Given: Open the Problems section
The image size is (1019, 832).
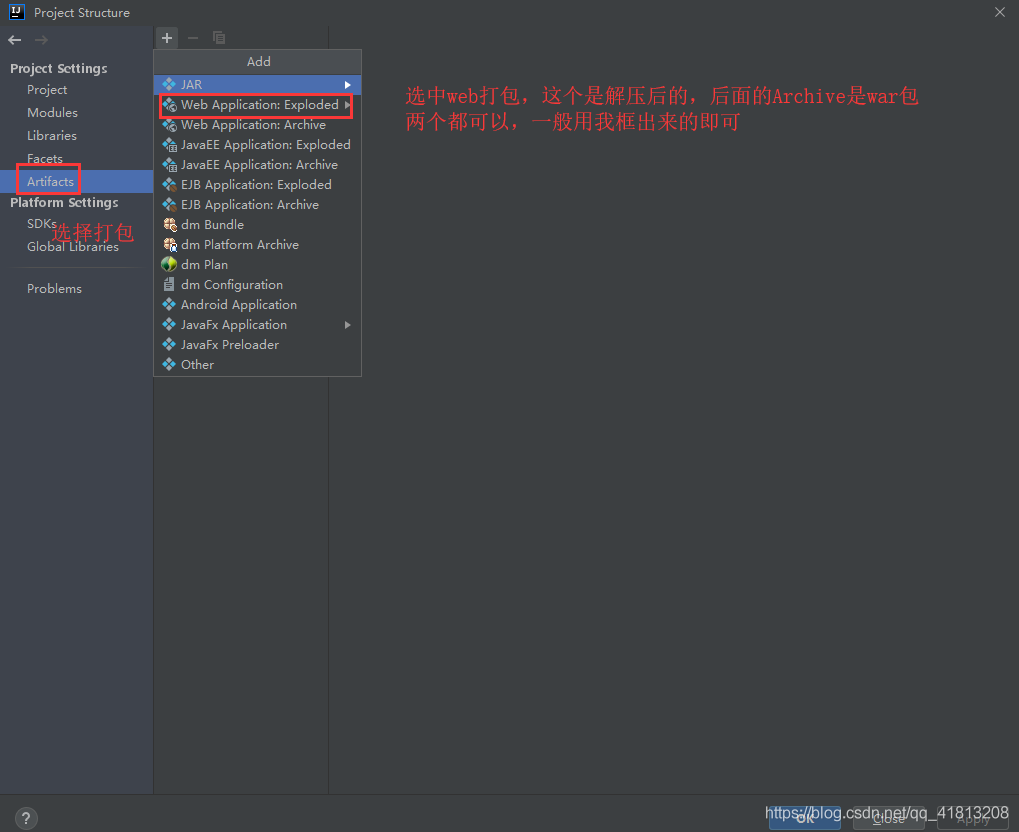Looking at the screenshot, I should tap(54, 289).
